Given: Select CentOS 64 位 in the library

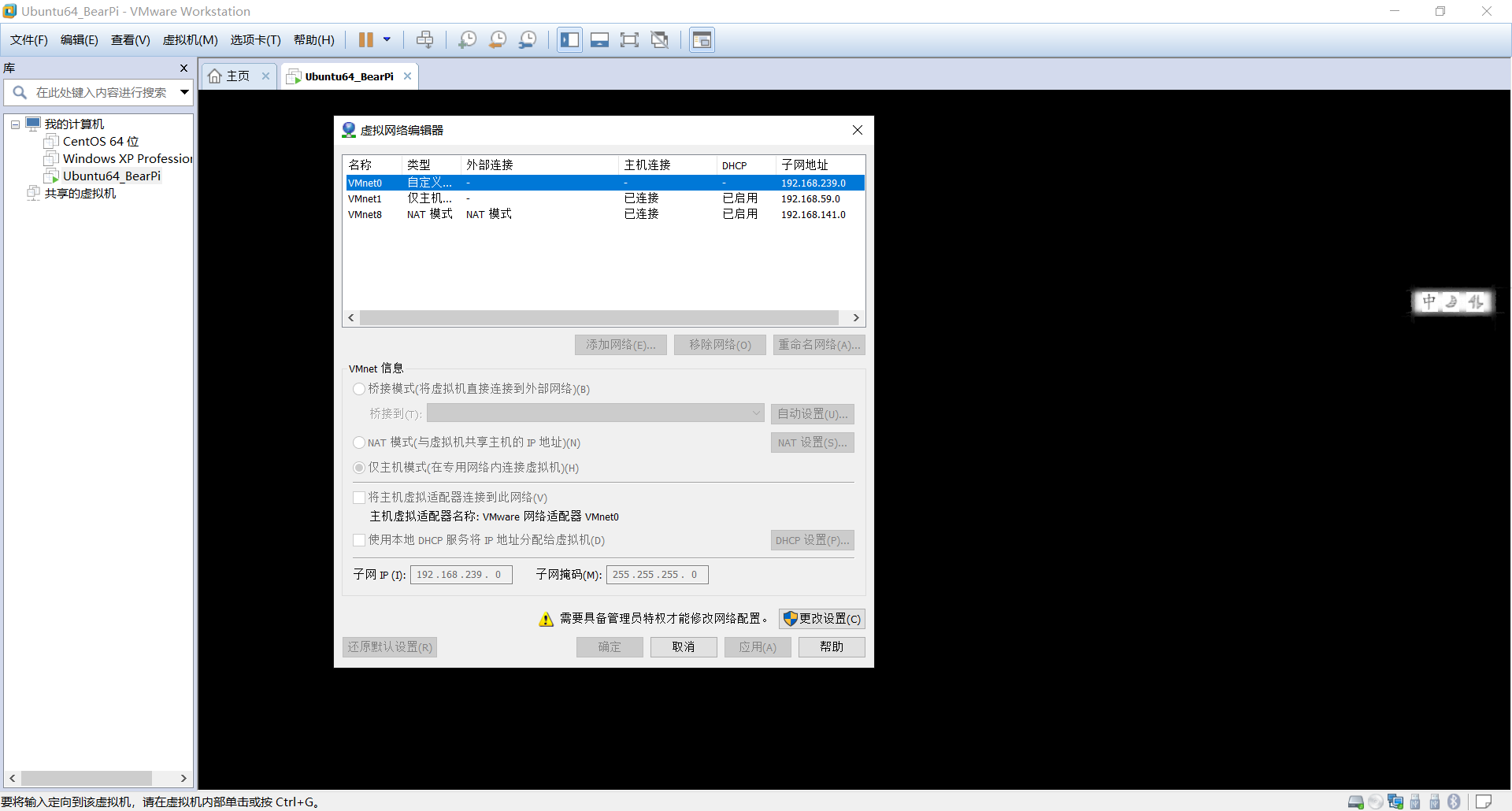Looking at the screenshot, I should pyautogui.click(x=101, y=142).
